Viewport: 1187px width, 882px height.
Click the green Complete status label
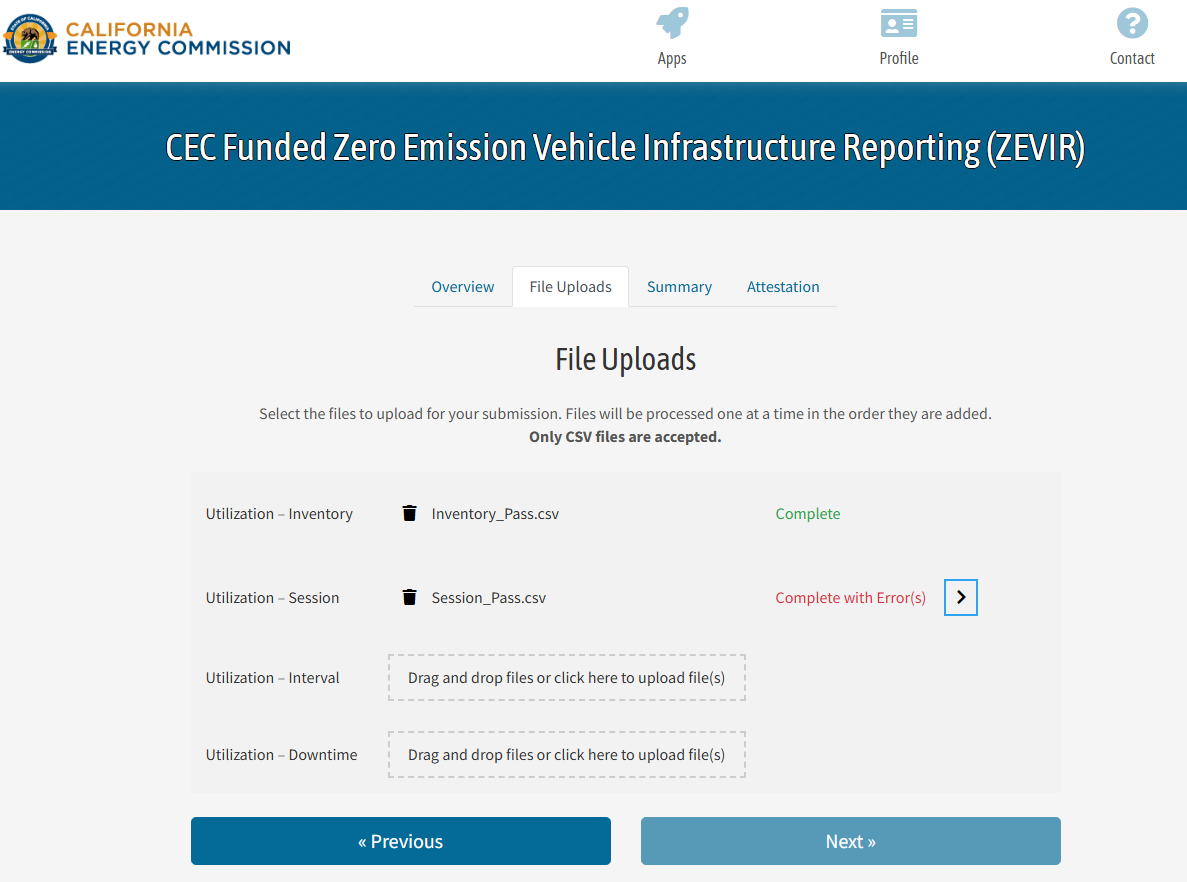[808, 513]
